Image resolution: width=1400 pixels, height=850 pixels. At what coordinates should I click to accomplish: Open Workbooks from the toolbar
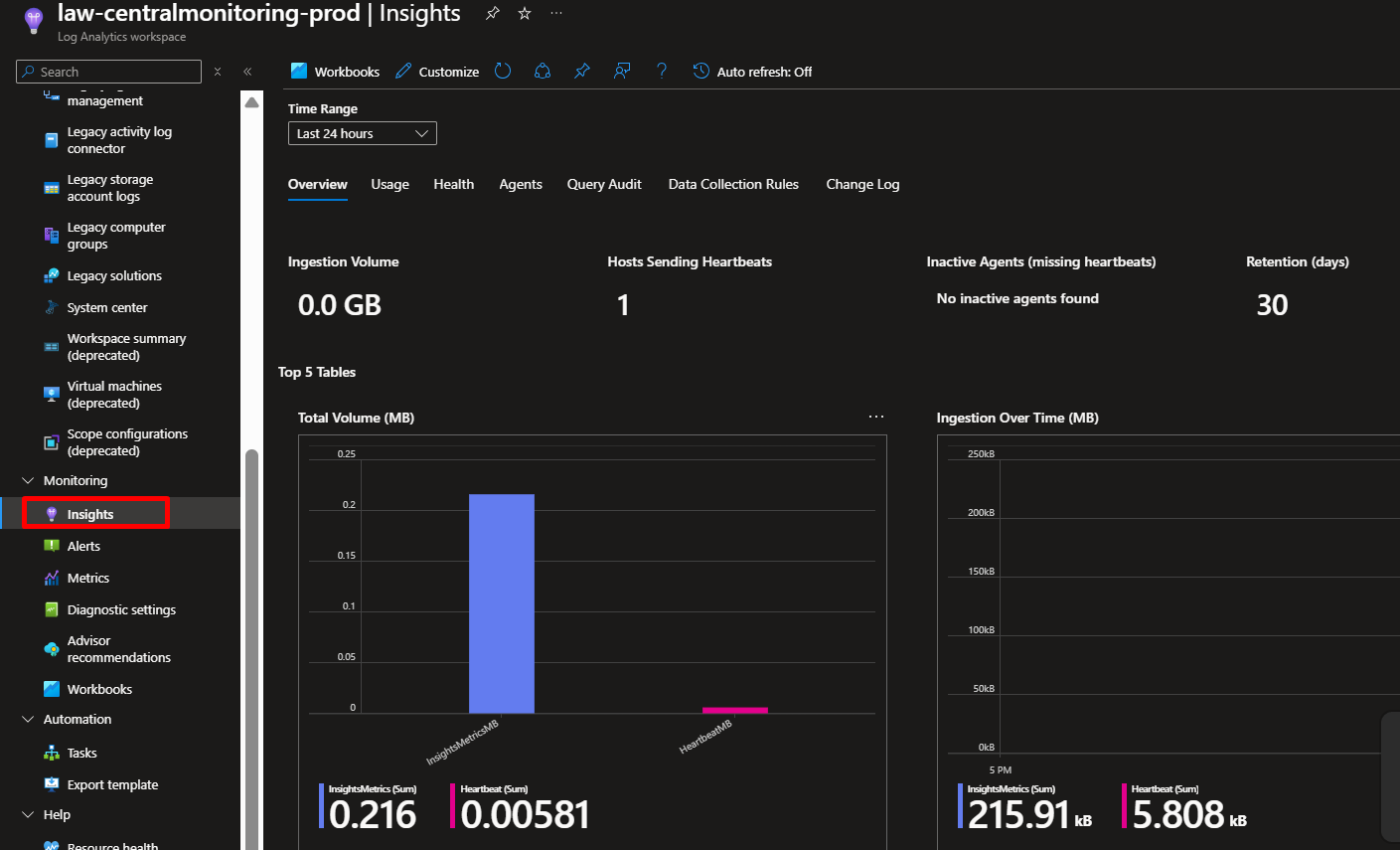335,72
